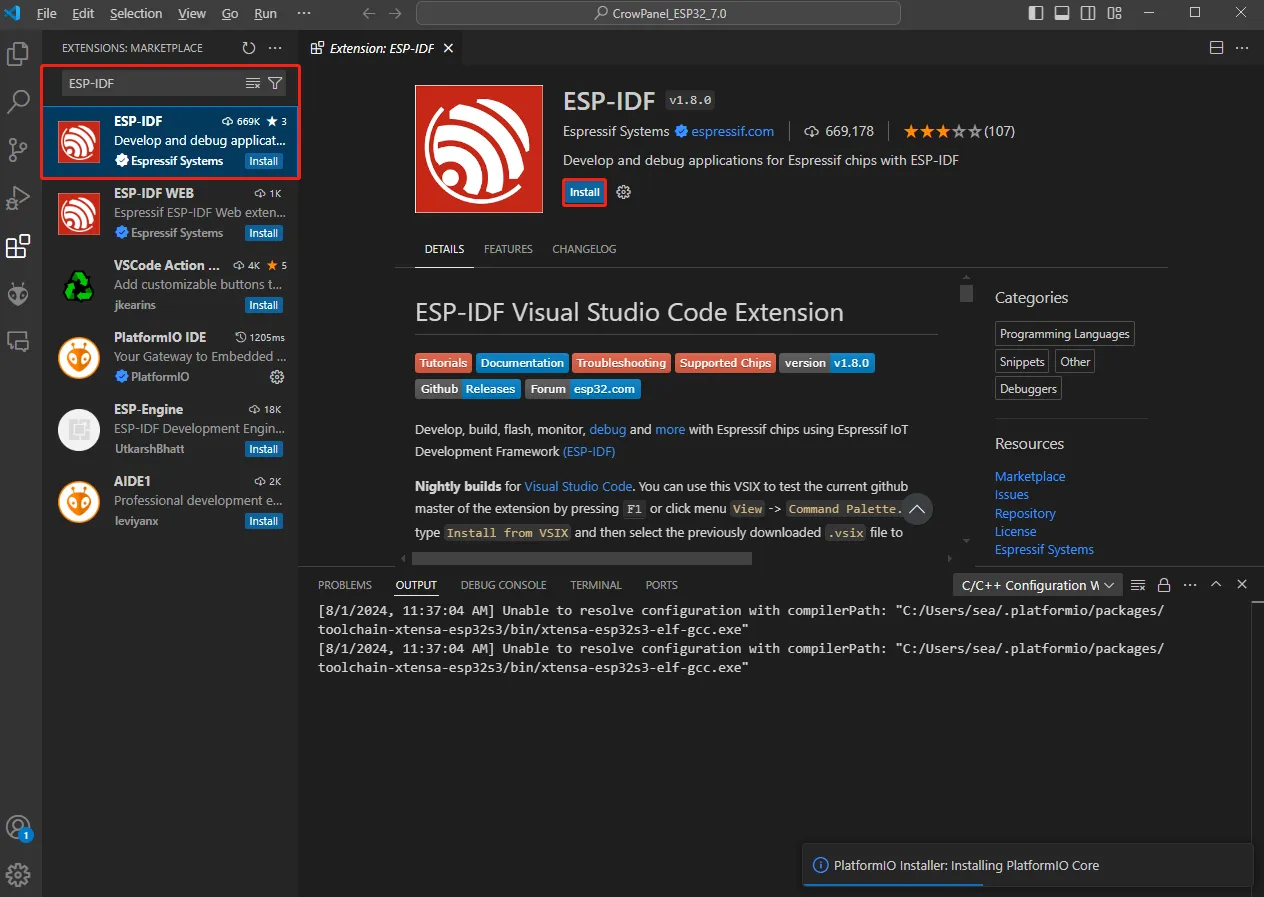Open the Run menu

pos(266,14)
